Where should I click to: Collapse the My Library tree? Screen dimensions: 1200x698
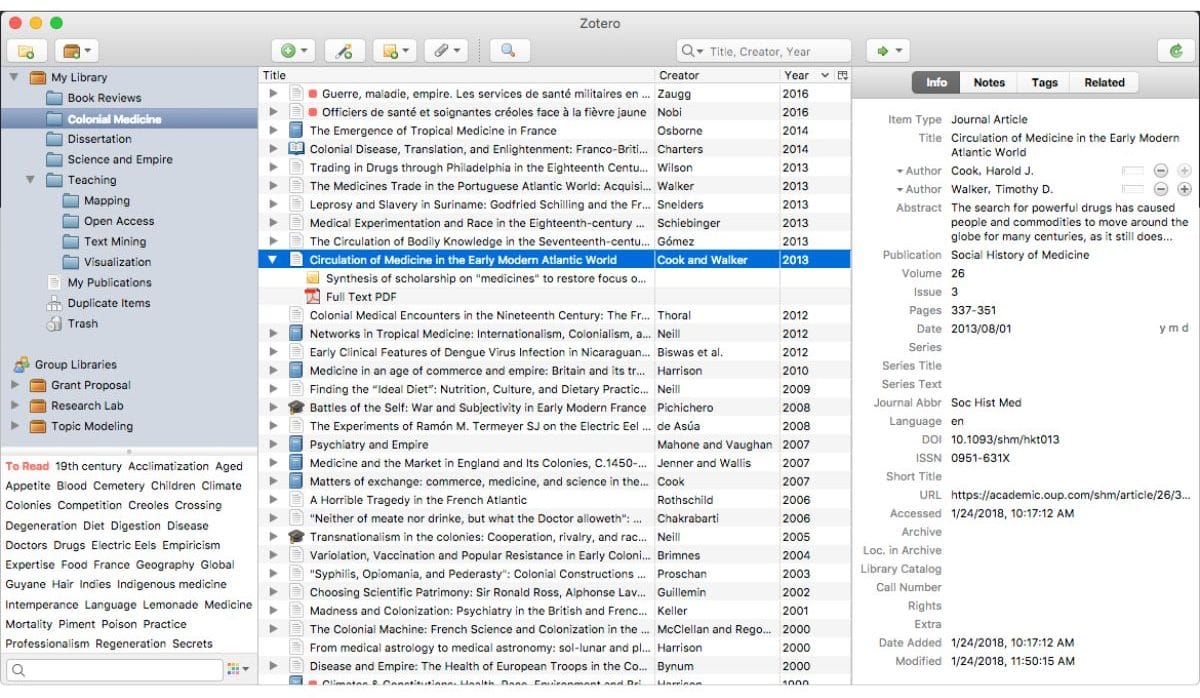click(14, 77)
